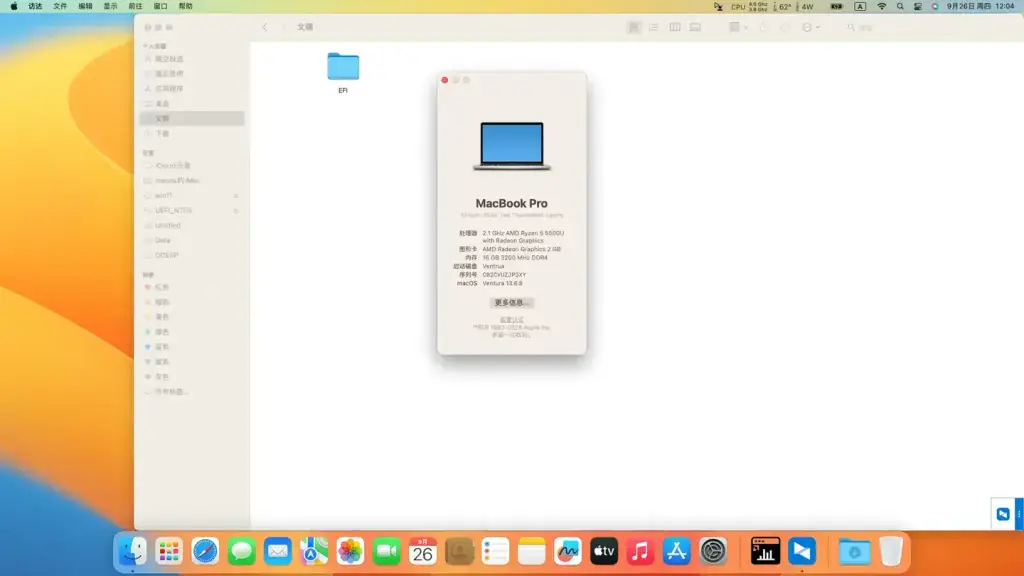Launch Freeform from the Dock
Viewport: 1024px width, 576px height.
[568, 552]
